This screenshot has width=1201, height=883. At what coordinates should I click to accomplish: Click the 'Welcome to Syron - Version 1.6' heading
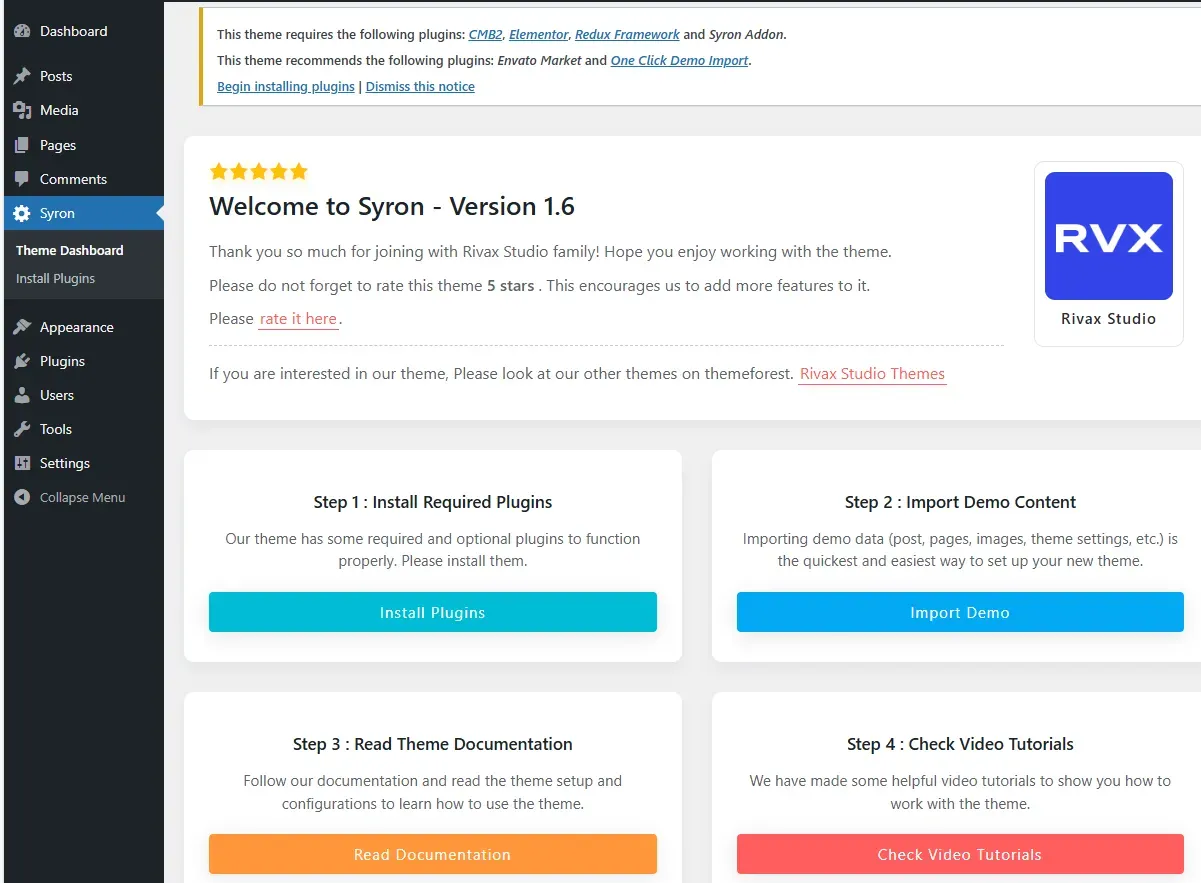point(392,206)
